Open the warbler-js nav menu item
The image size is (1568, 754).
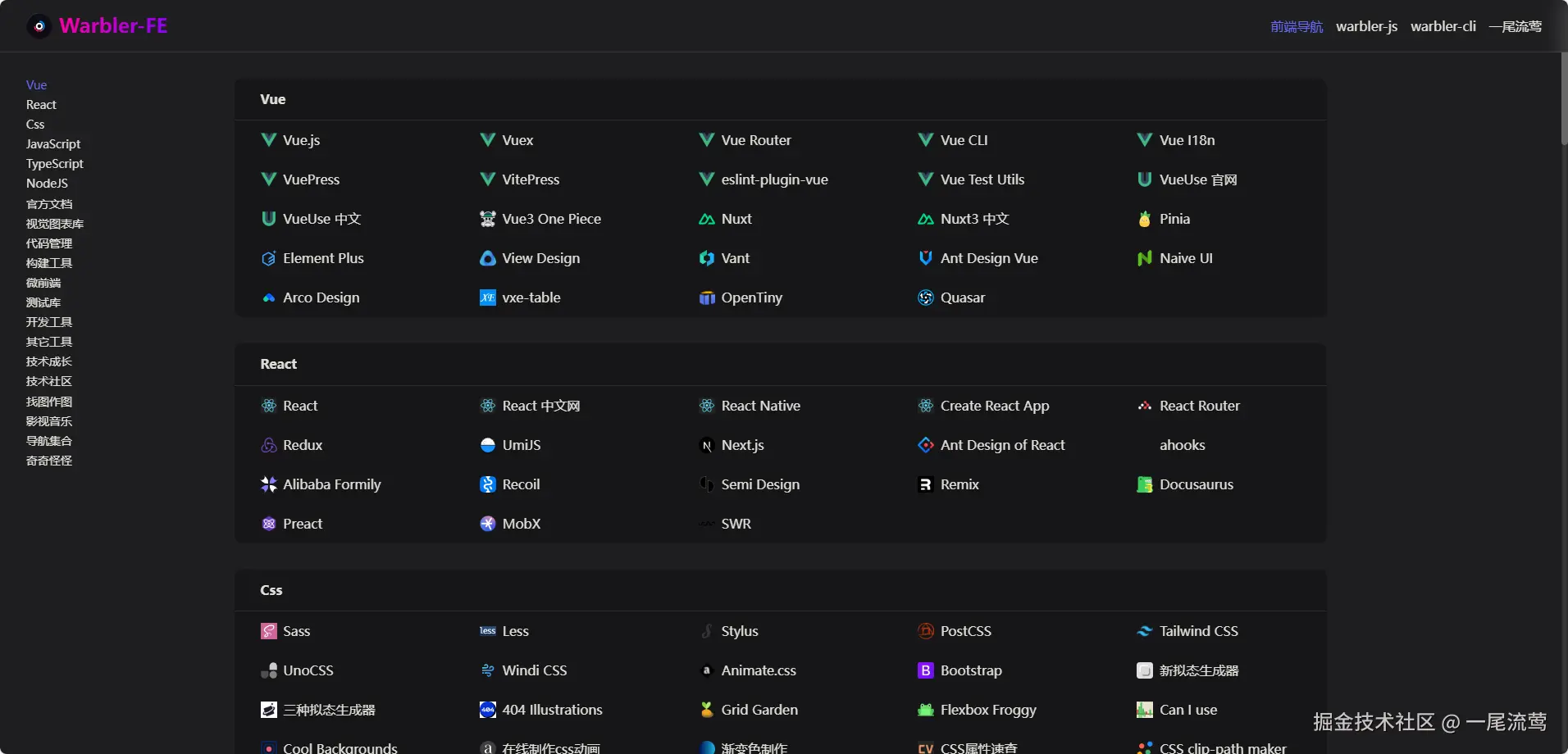click(x=1366, y=26)
